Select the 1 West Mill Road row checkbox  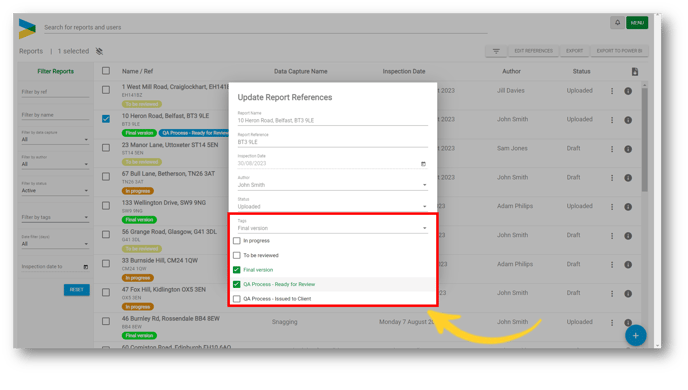106,90
